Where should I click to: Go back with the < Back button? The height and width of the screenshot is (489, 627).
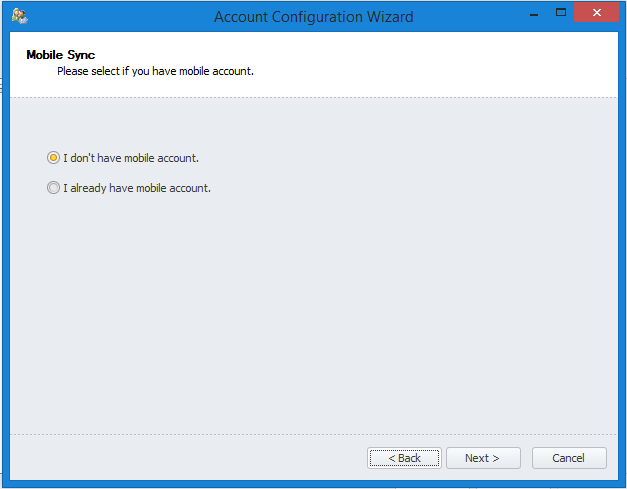click(x=404, y=458)
